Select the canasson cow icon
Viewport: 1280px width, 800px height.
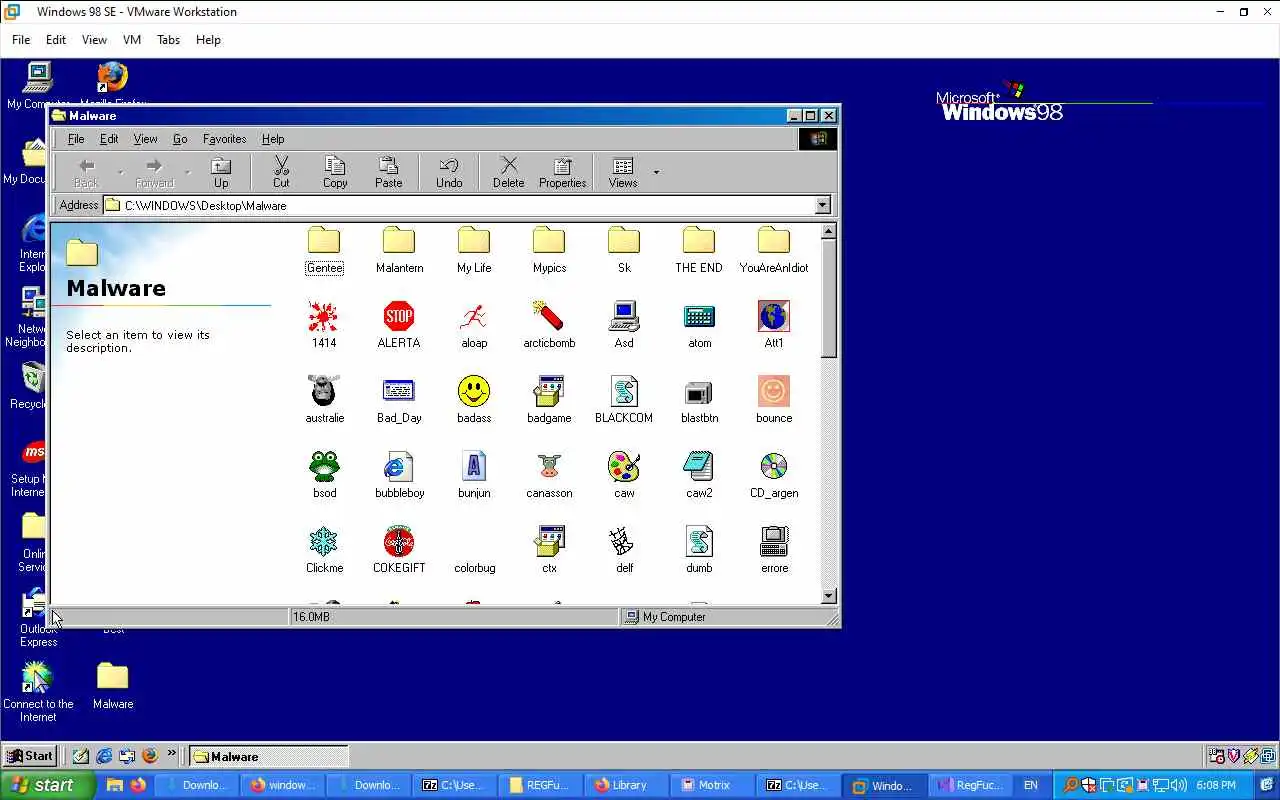click(549, 466)
